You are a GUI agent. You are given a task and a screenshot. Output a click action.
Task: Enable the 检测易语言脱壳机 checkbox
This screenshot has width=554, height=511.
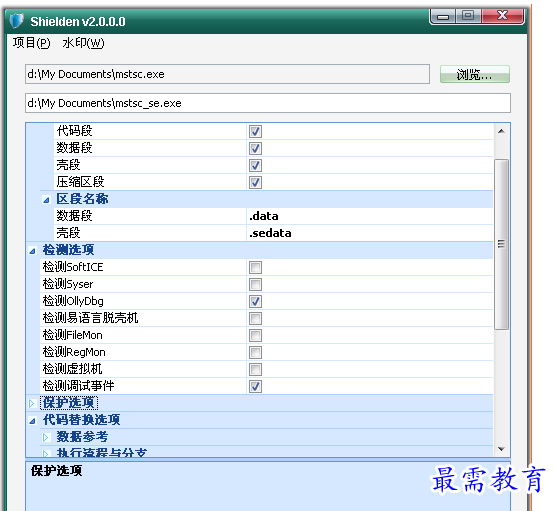255,318
